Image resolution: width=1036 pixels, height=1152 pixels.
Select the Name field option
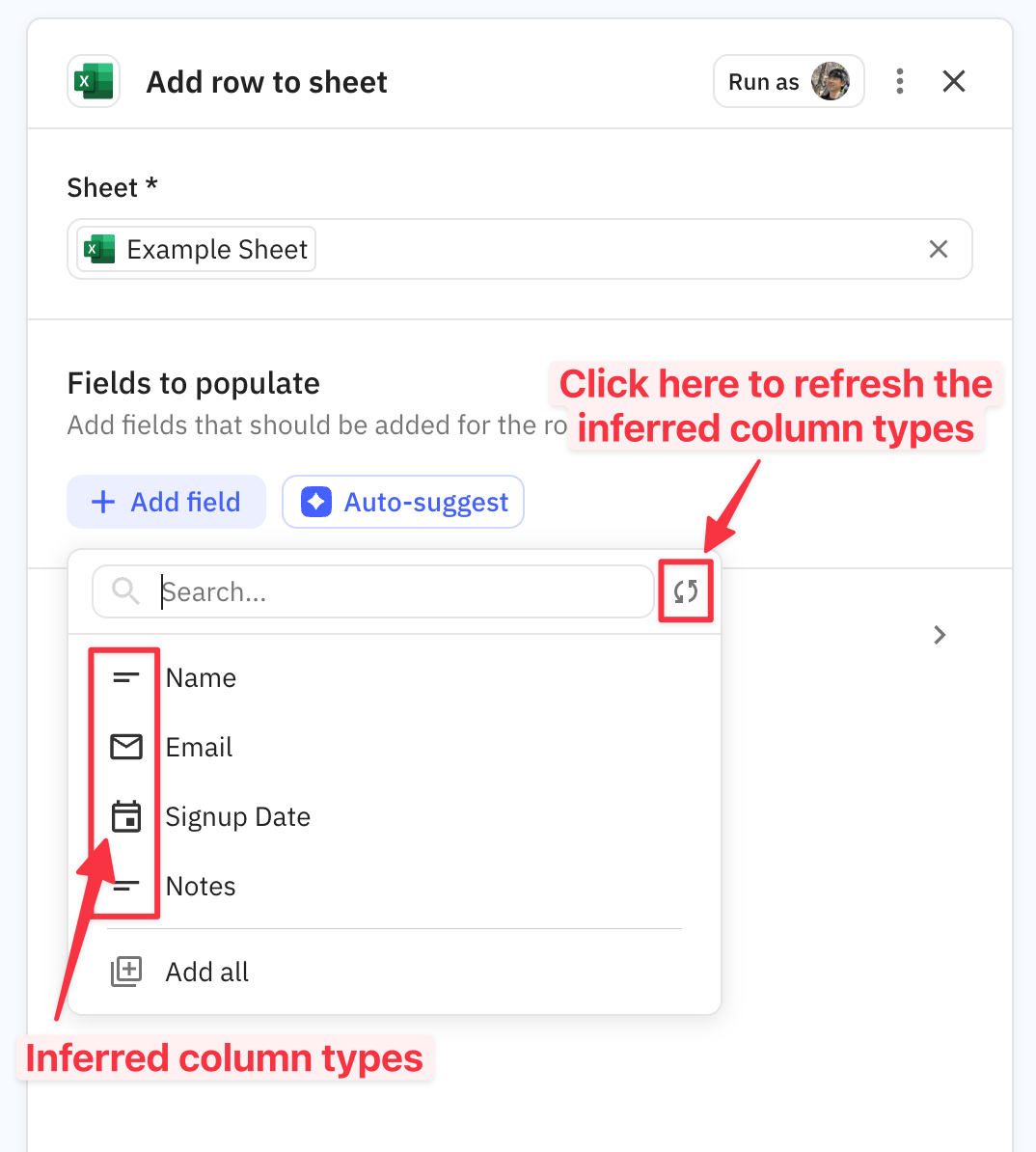point(201,678)
